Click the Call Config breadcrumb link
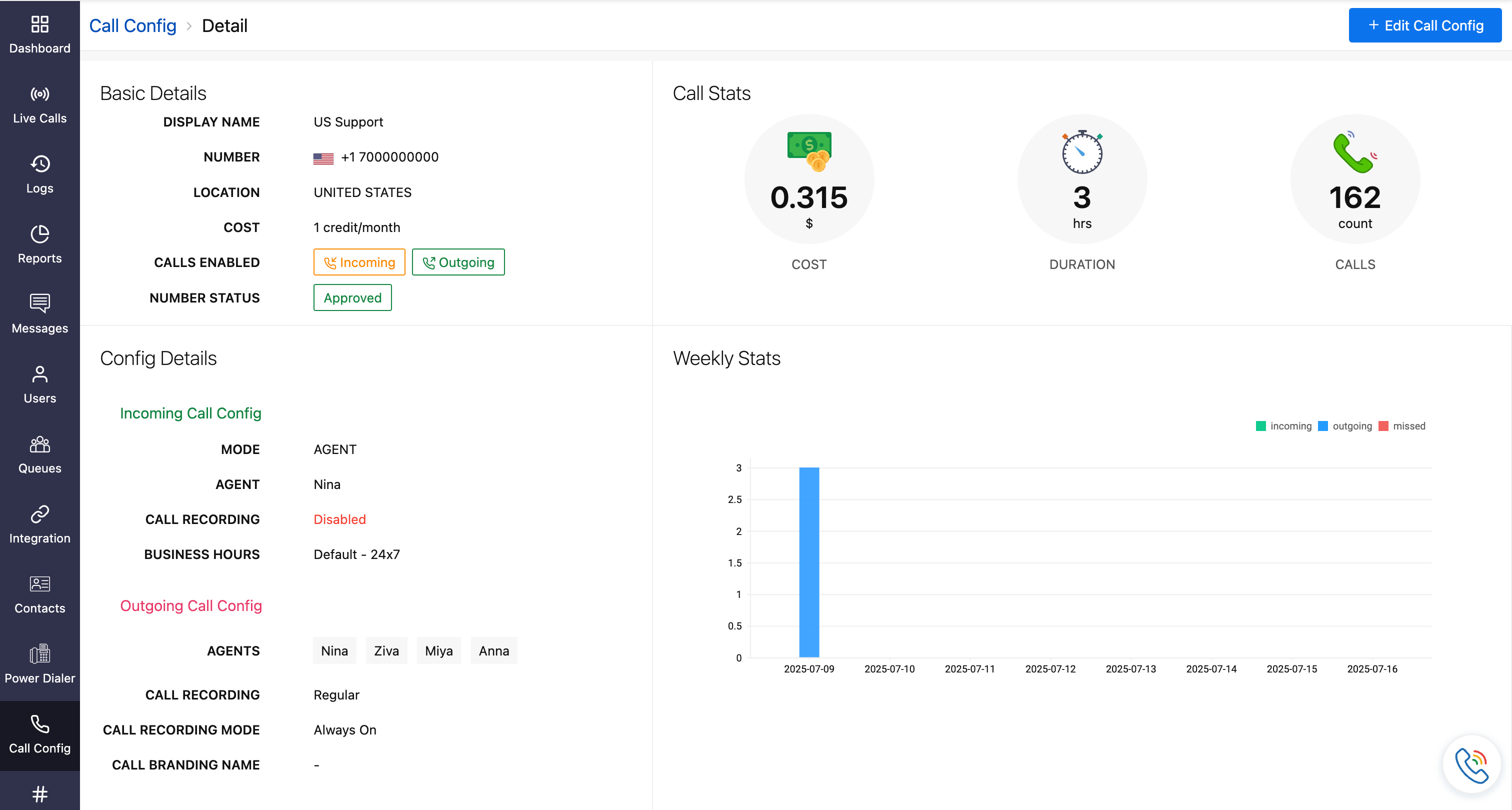Screen dimensions: 1512x810 pos(132,26)
